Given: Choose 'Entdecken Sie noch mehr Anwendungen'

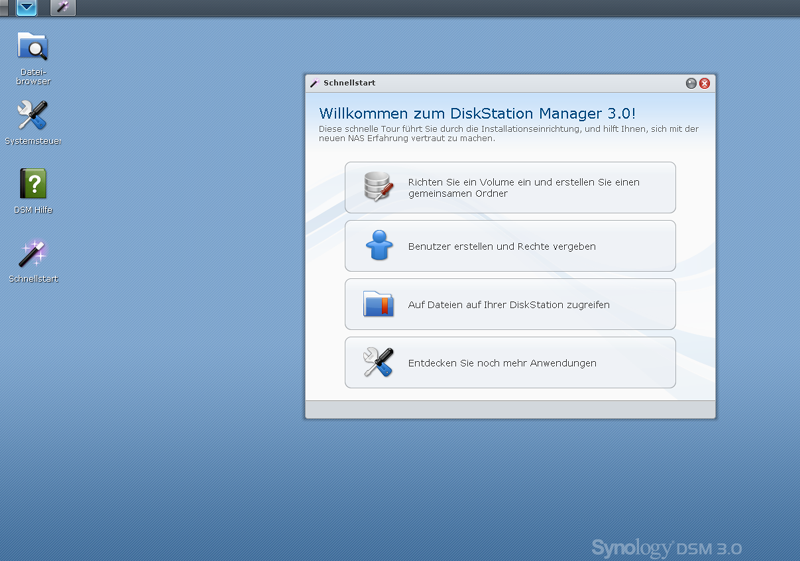Looking at the screenshot, I should 510,363.
